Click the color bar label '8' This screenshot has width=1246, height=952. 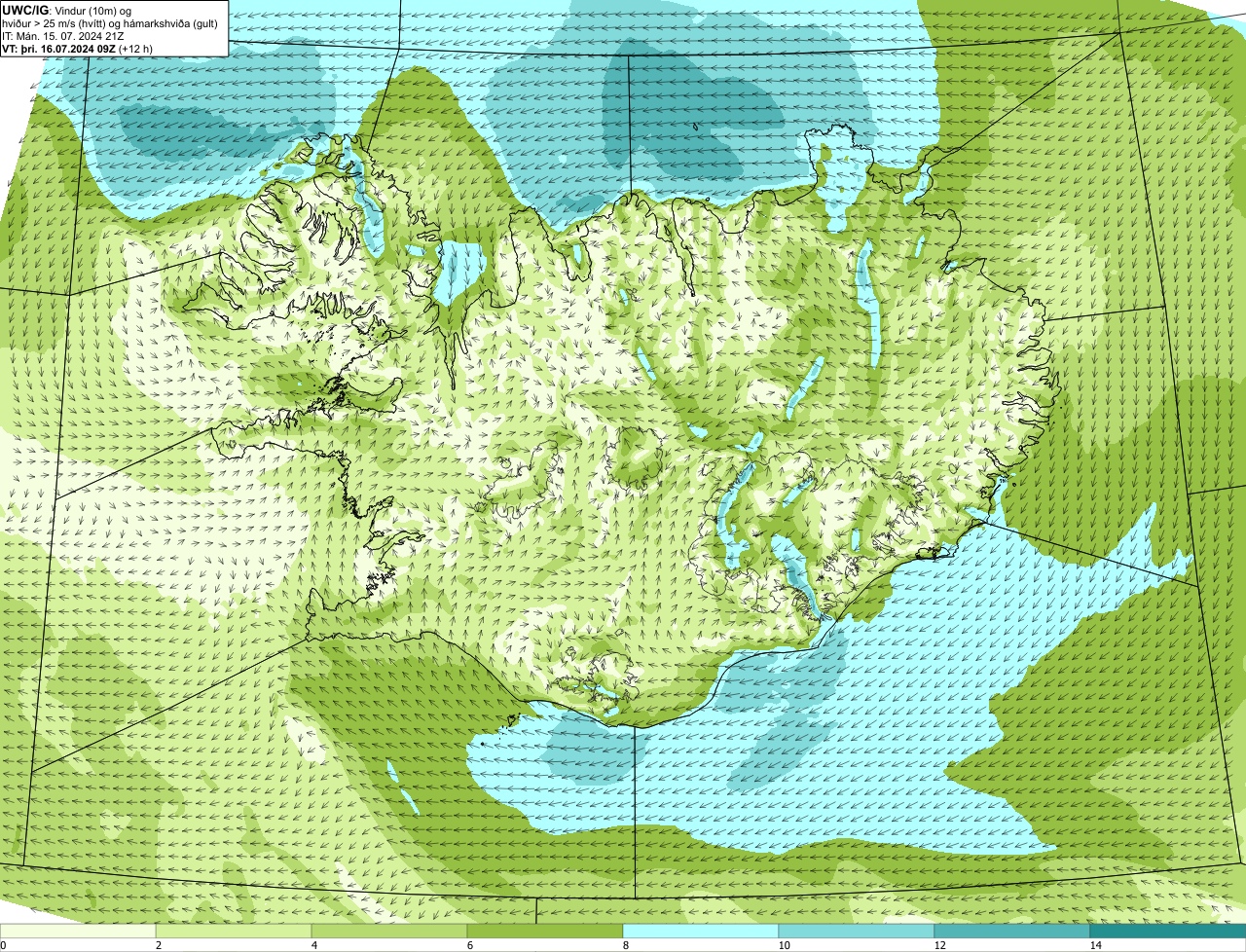(x=625, y=945)
